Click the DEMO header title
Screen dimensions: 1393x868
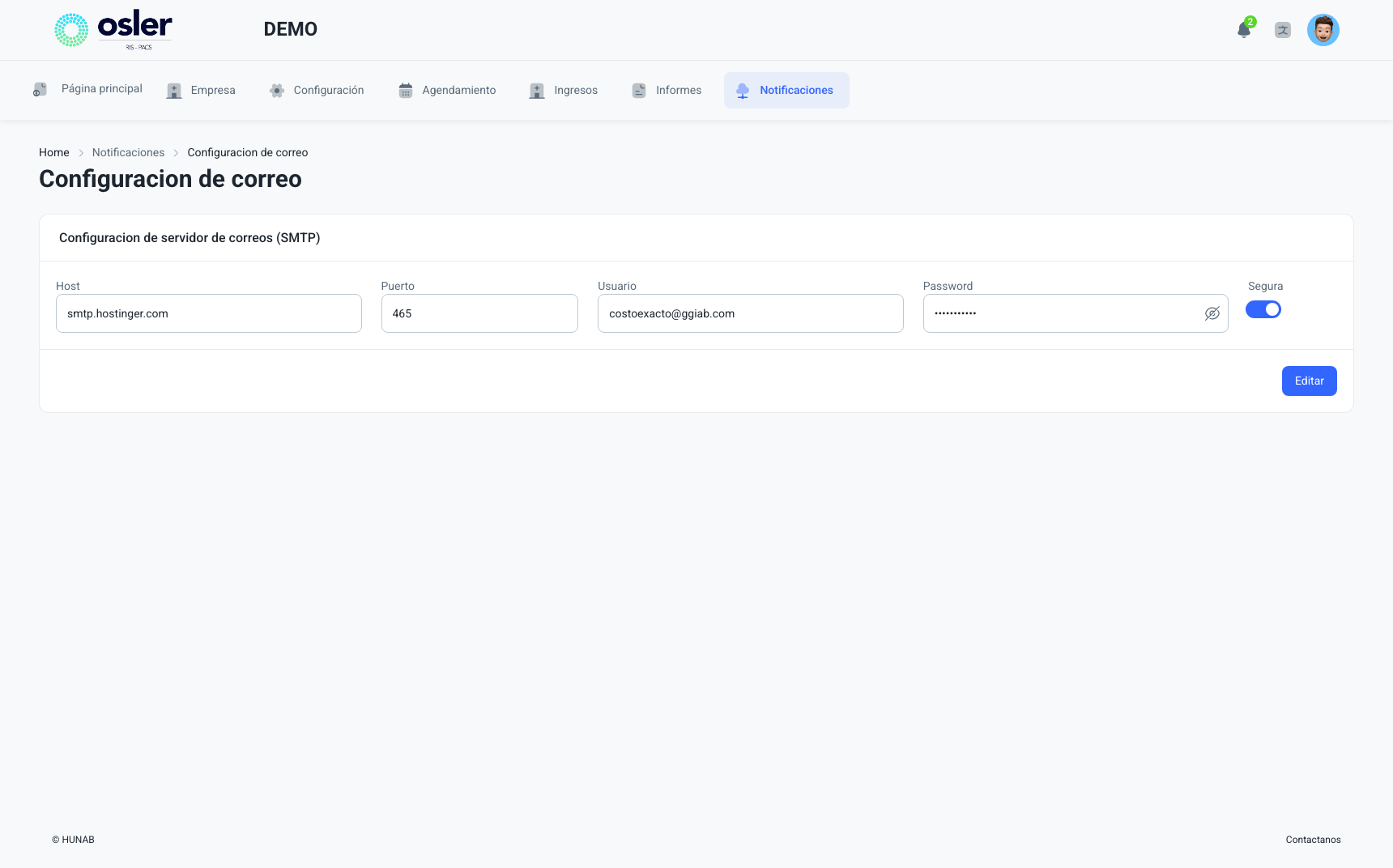291,29
